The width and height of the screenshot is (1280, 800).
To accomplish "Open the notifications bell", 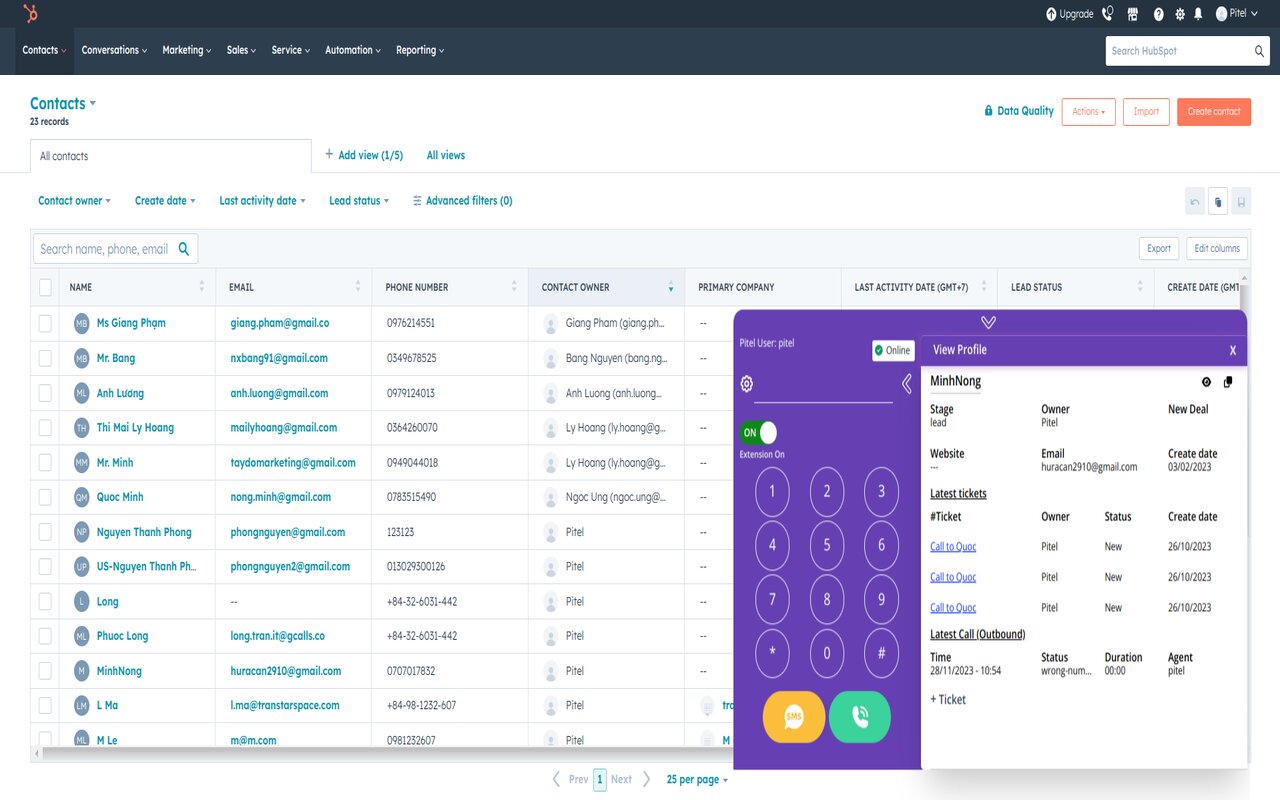I will tap(1198, 14).
